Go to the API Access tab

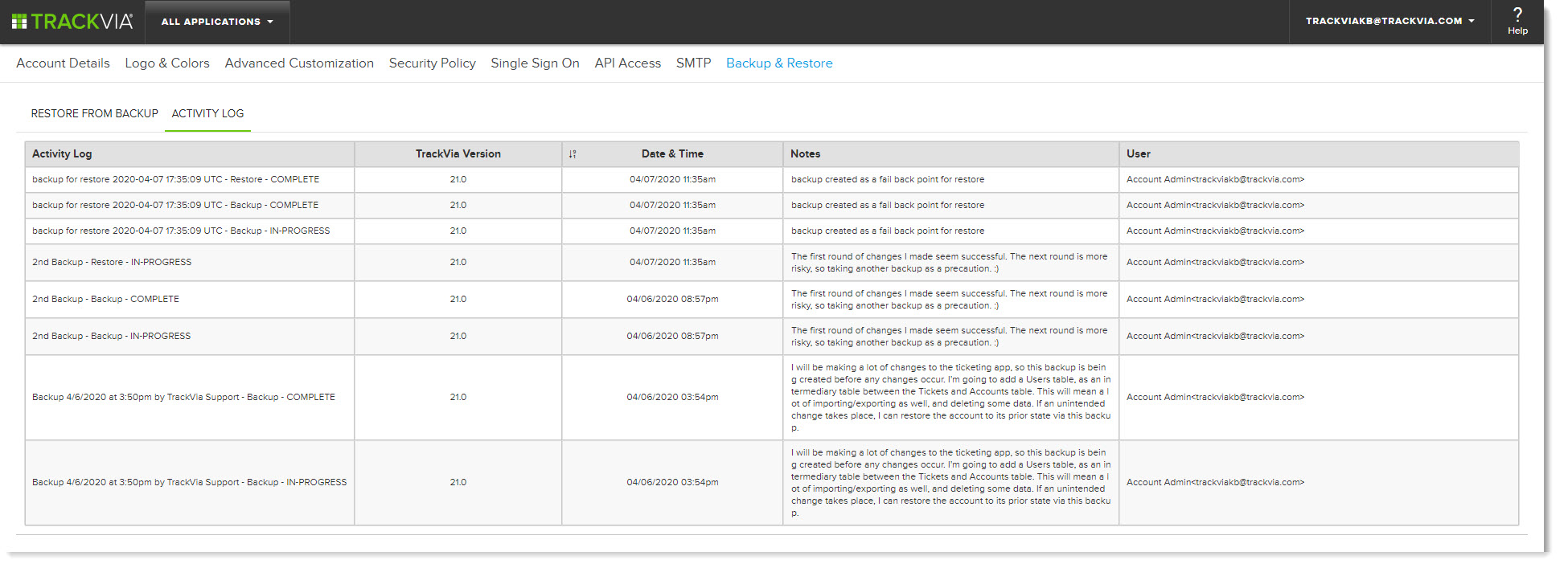point(628,63)
